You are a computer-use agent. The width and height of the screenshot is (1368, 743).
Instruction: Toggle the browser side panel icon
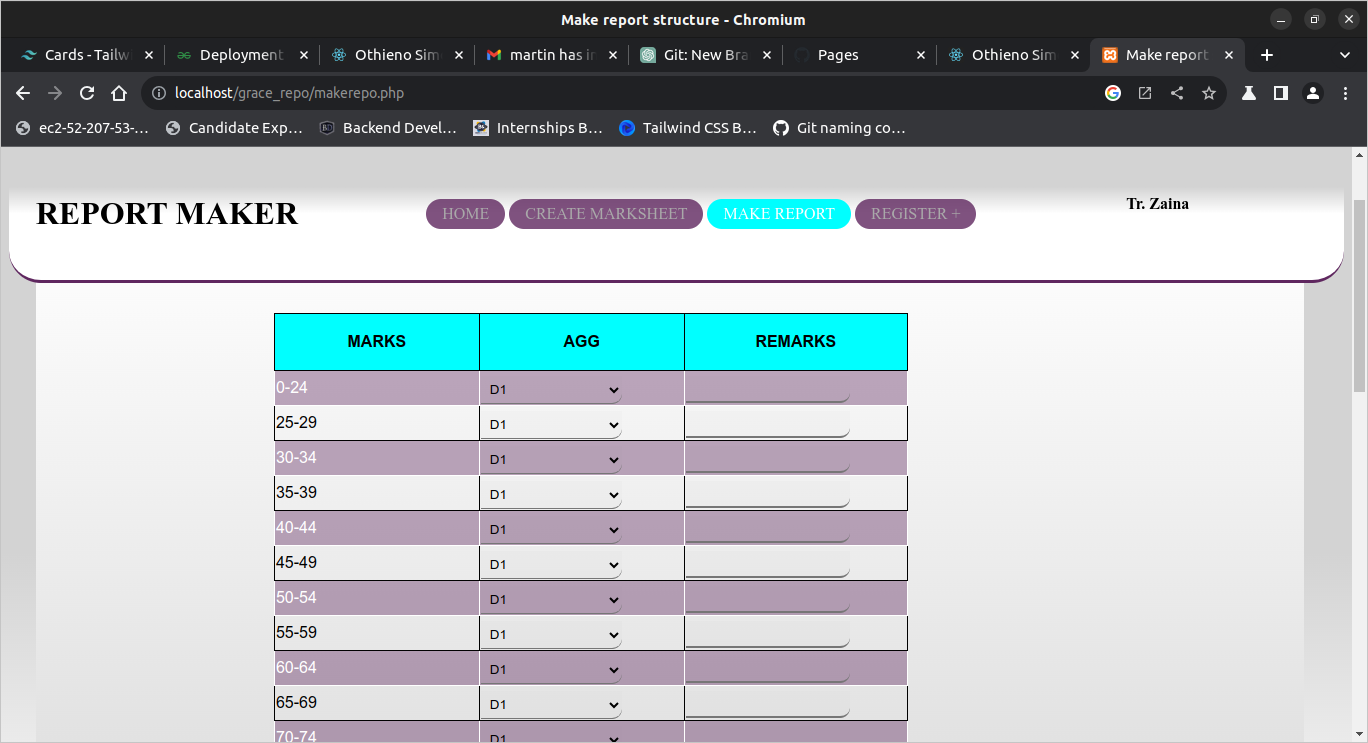(1281, 93)
